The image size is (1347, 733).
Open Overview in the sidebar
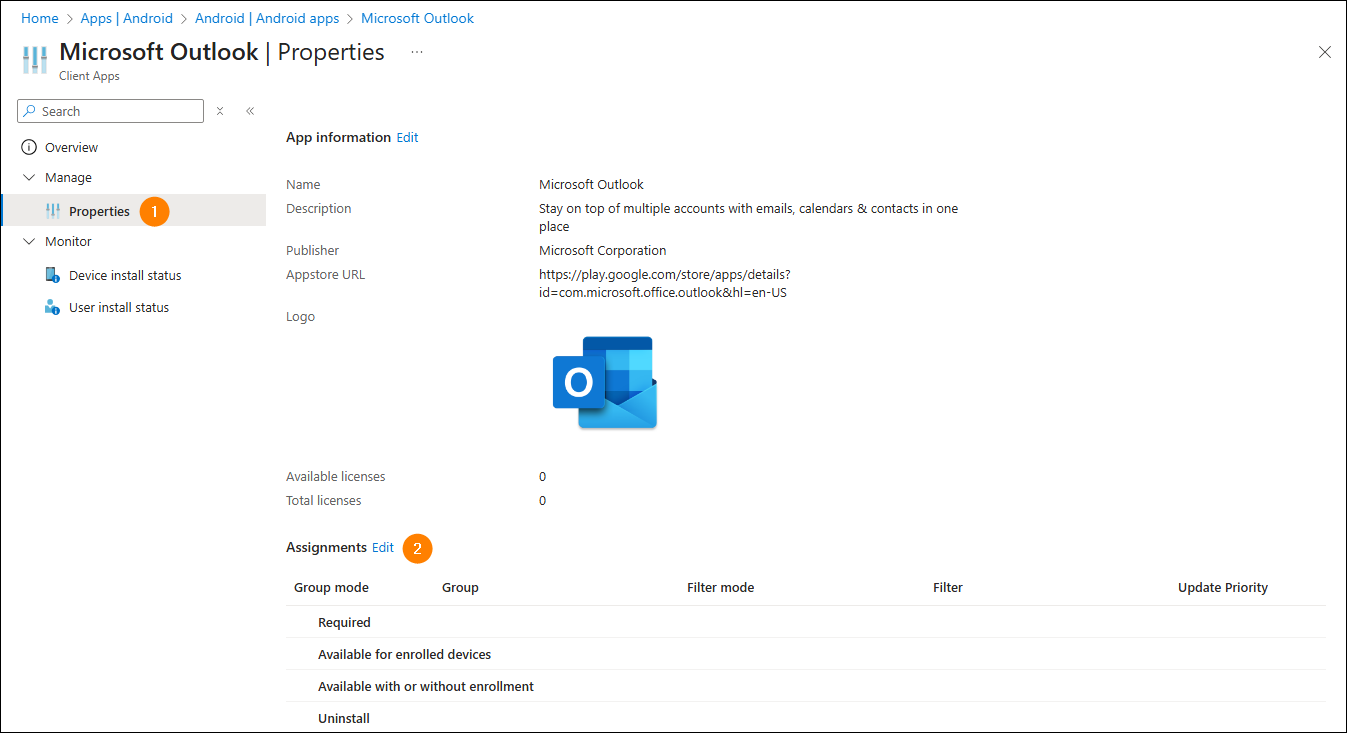click(71, 147)
